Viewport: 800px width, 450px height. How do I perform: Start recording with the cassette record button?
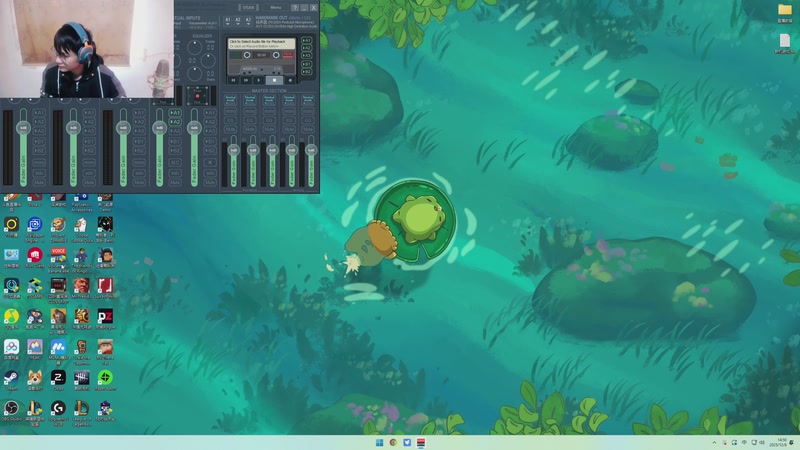290,80
